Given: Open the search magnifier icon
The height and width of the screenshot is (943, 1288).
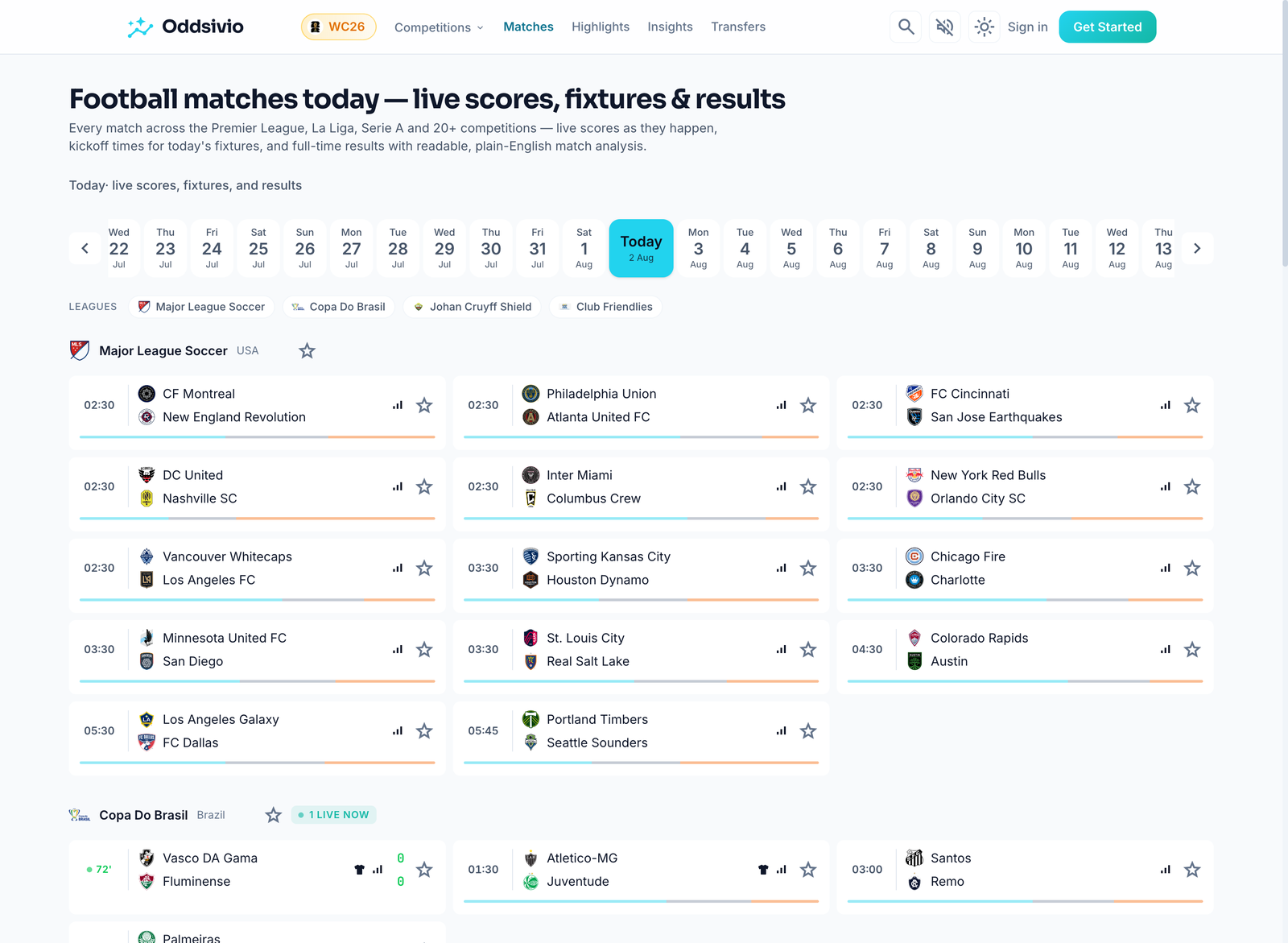Looking at the screenshot, I should point(906,27).
